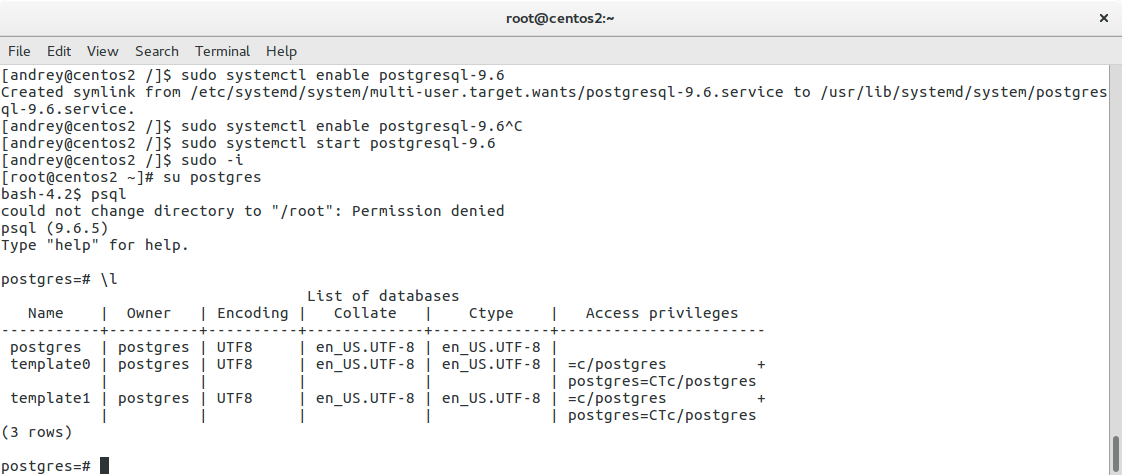Click the 'List of databases' heading
Screen dimensions: 1122x475
(383, 296)
